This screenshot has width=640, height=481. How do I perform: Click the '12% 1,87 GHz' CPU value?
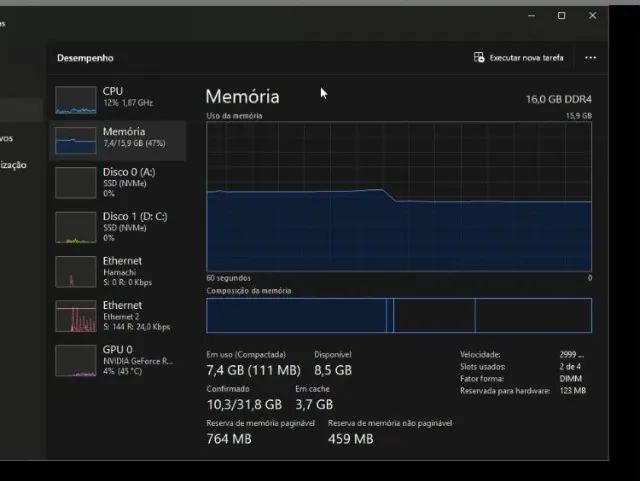click(x=128, y=103)
